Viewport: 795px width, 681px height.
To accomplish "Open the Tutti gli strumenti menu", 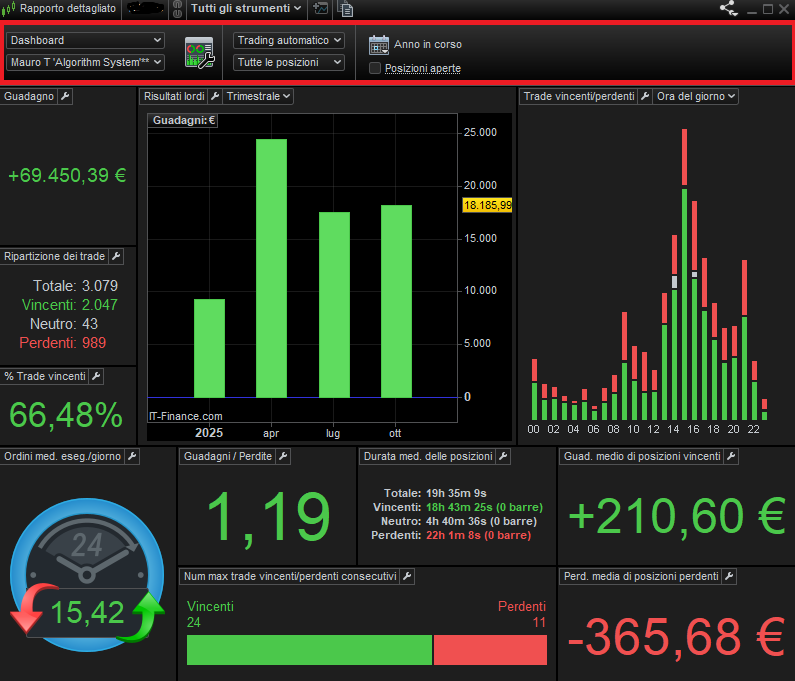I will [x=246, y=9].
